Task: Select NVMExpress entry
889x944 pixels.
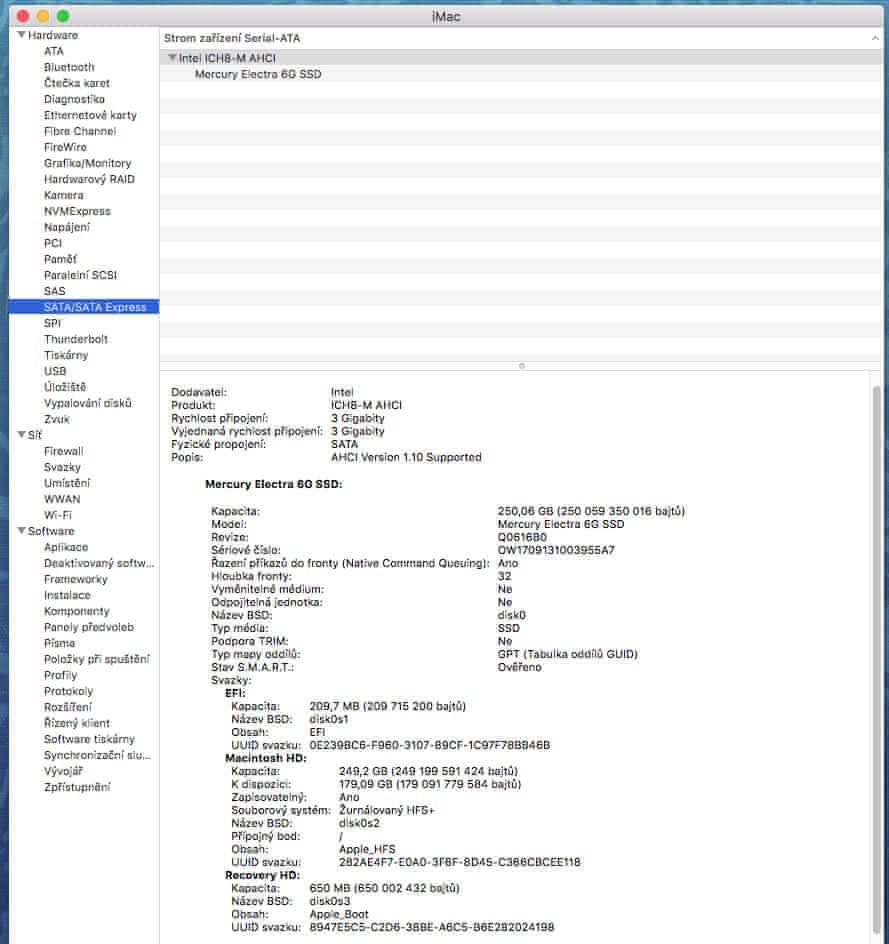Action: [x=77, y=211]
